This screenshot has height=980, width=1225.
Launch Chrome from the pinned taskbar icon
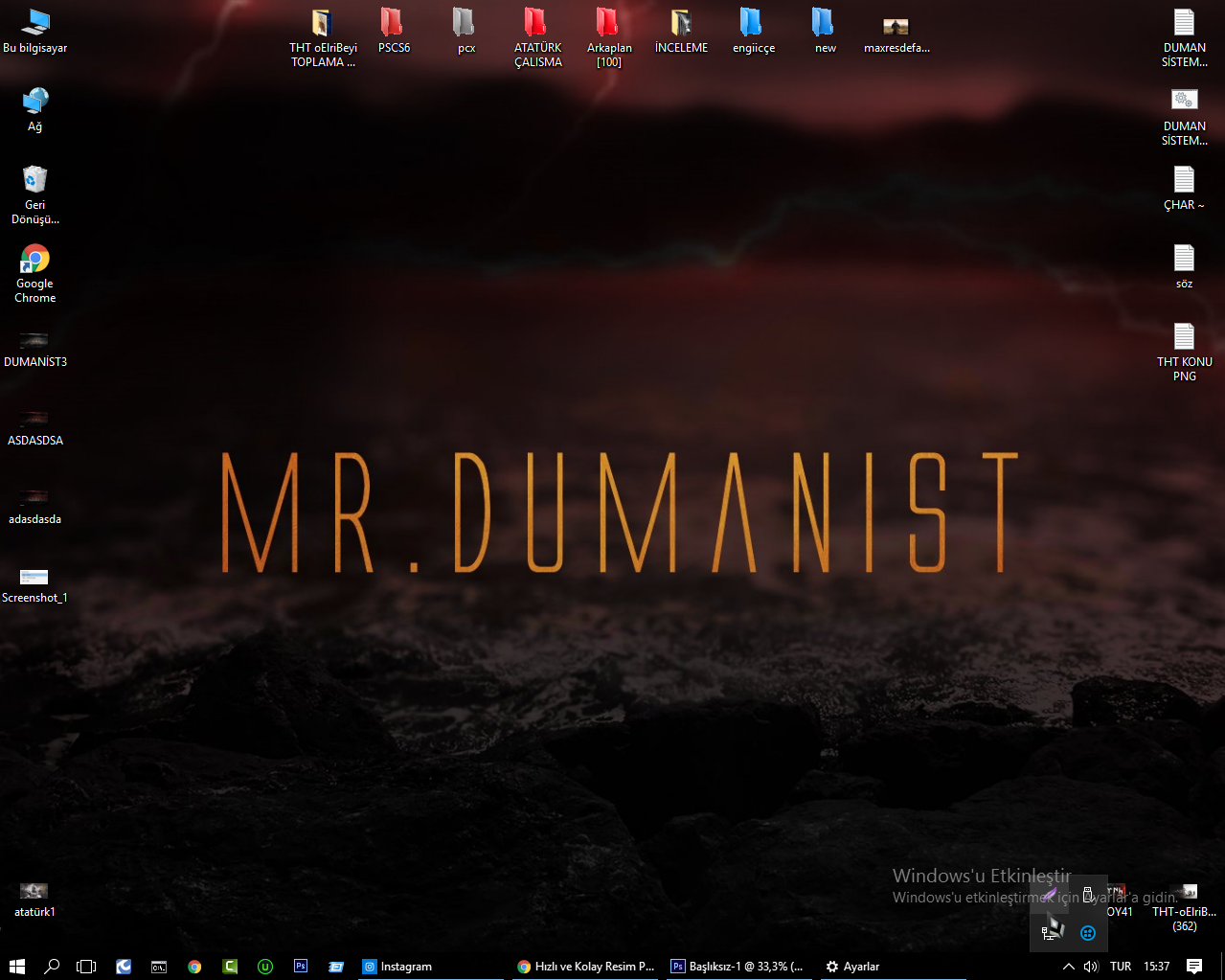click(194, 967)
